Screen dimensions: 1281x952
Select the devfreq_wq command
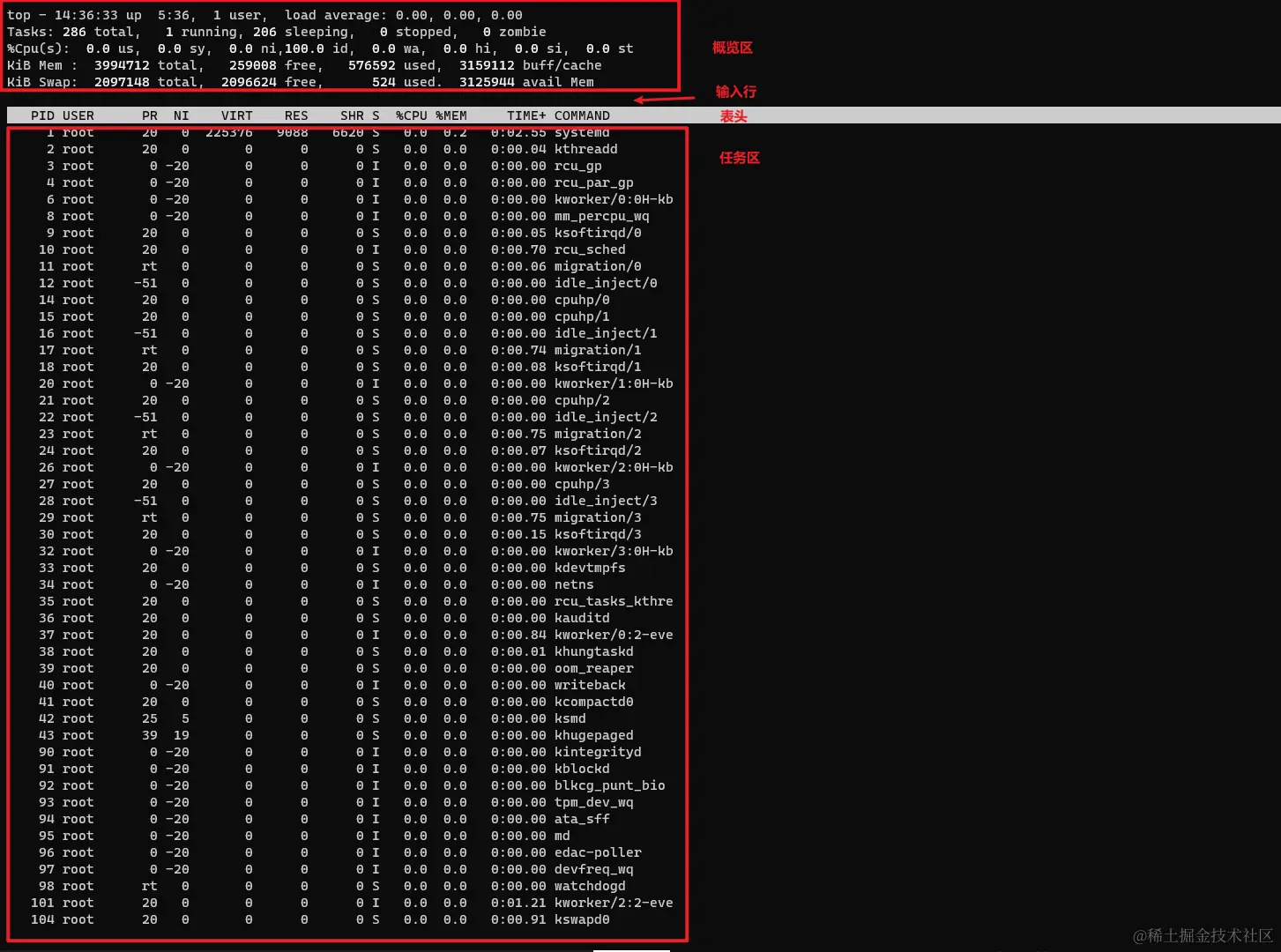[x=594, y=869]
